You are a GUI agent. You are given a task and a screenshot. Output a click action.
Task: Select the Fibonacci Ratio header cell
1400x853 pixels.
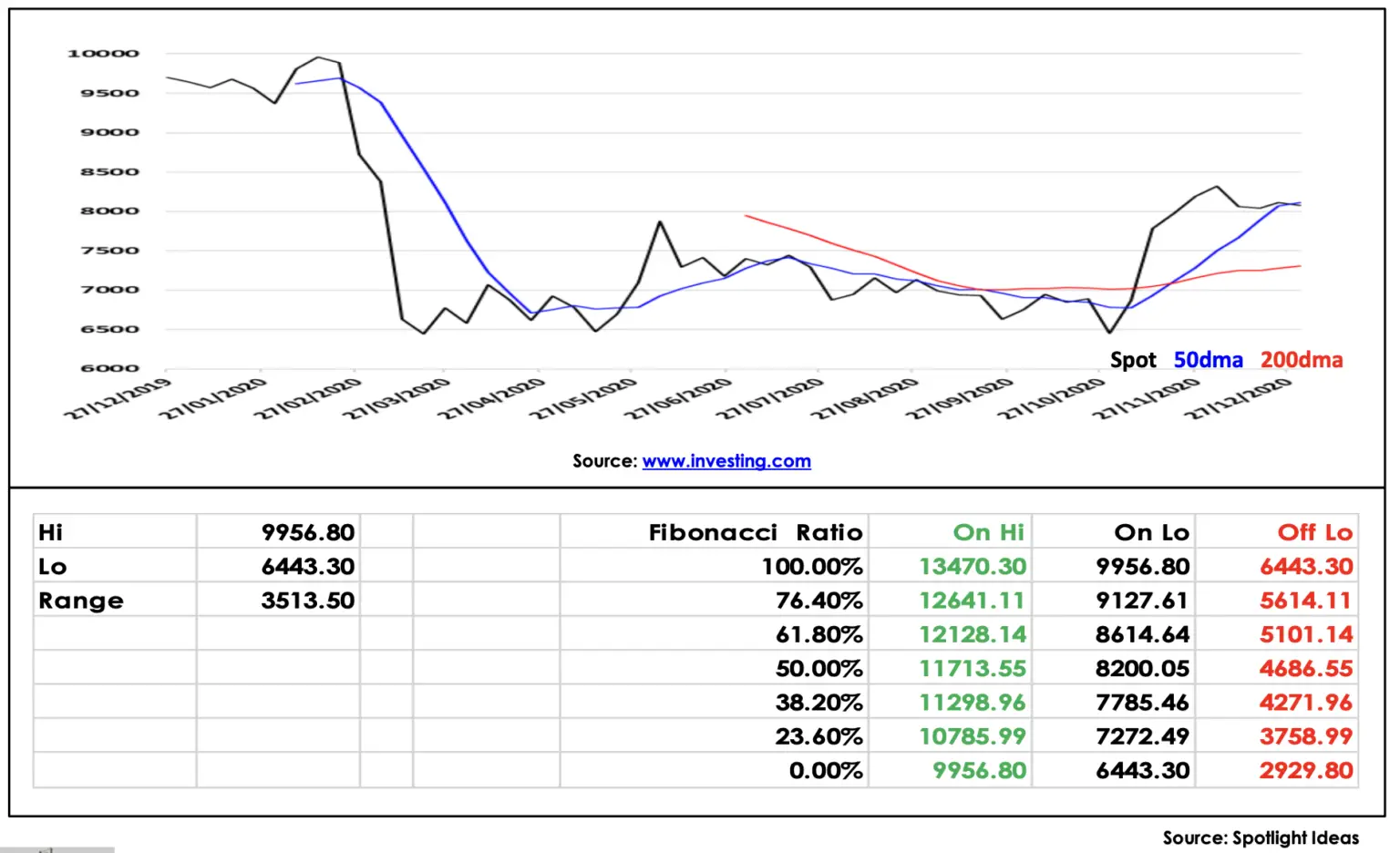tap(715, 532)
